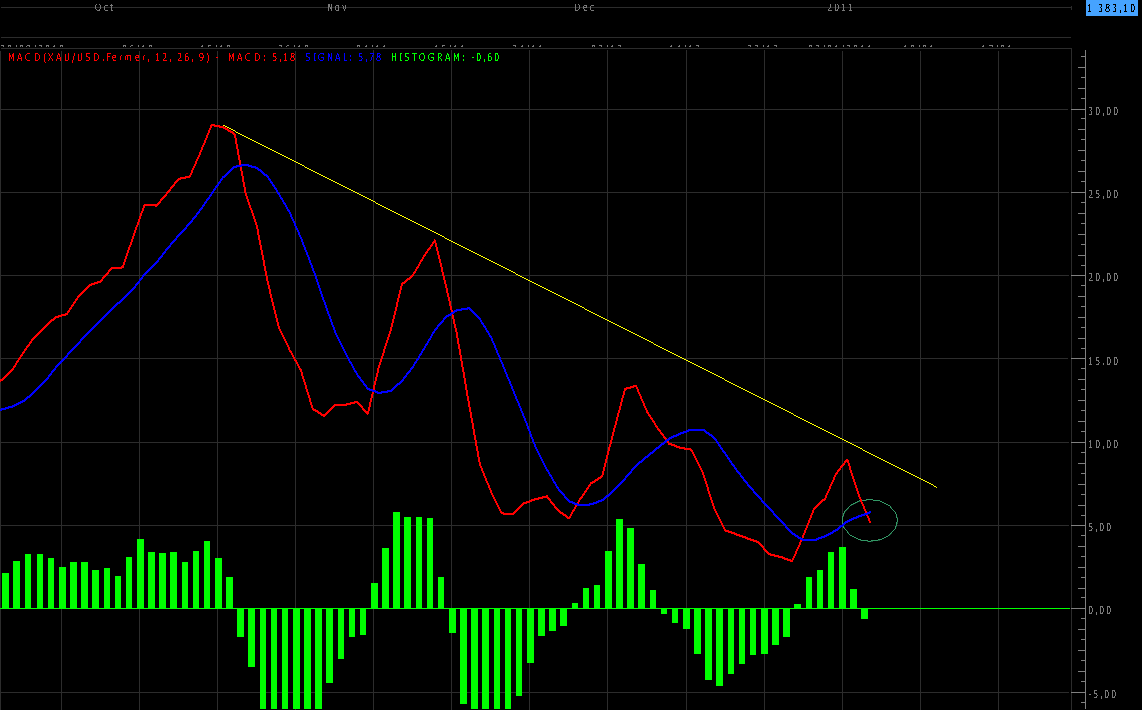Select the yellow descending trendline
Image resolution: width=1142 pixels, height=710 pixels.
[x=580, y=306]
